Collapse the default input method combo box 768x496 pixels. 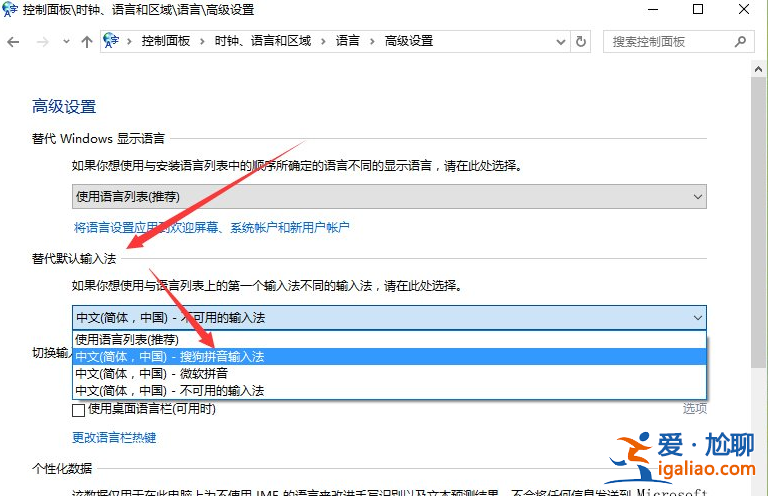(x=389, y=318)
